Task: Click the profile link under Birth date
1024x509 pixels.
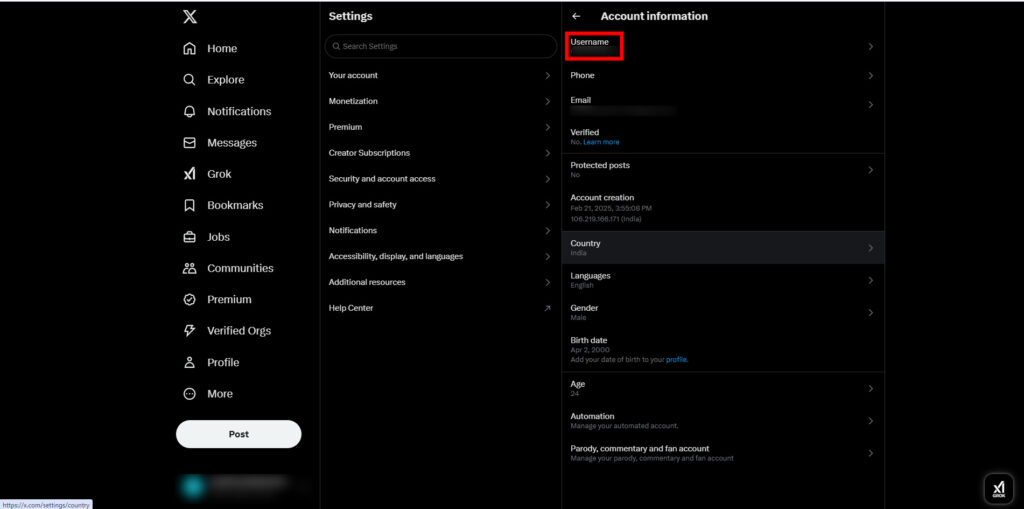Action: tap(677, 359)
